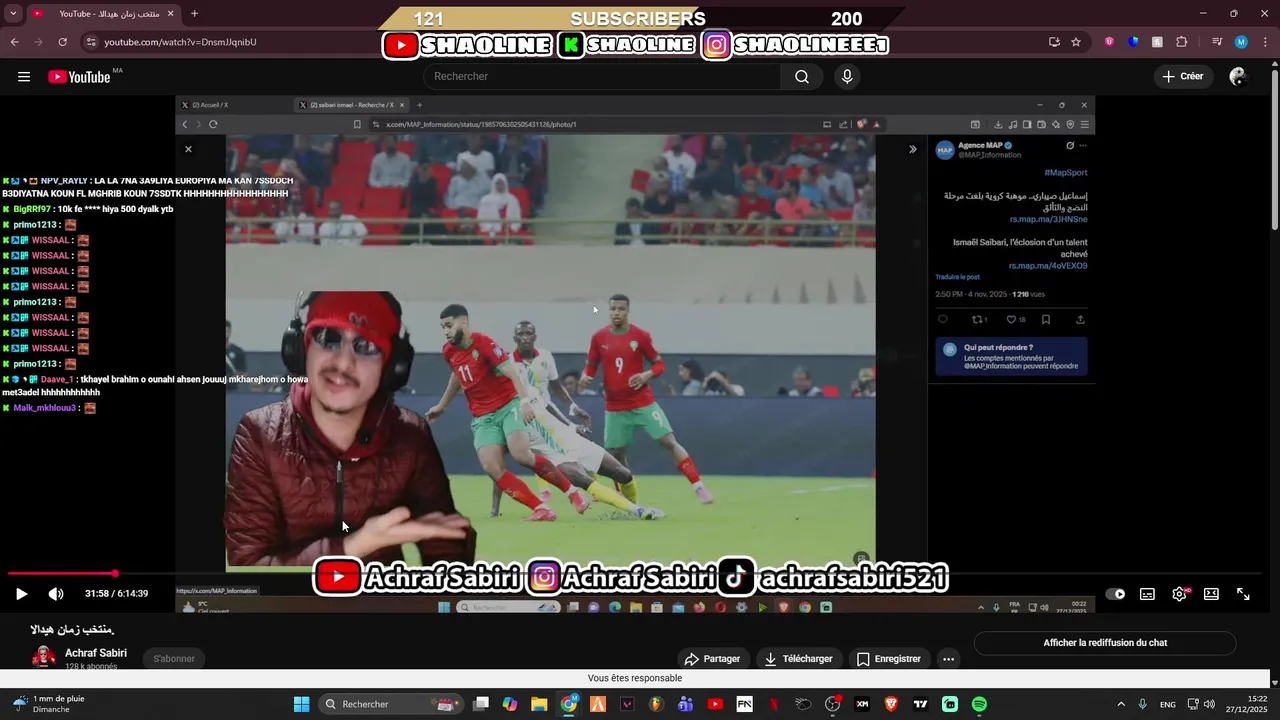This screenshot has width=1280, height=720.
Task: Install the app via the address bar icon
Action: [1054, 42]
